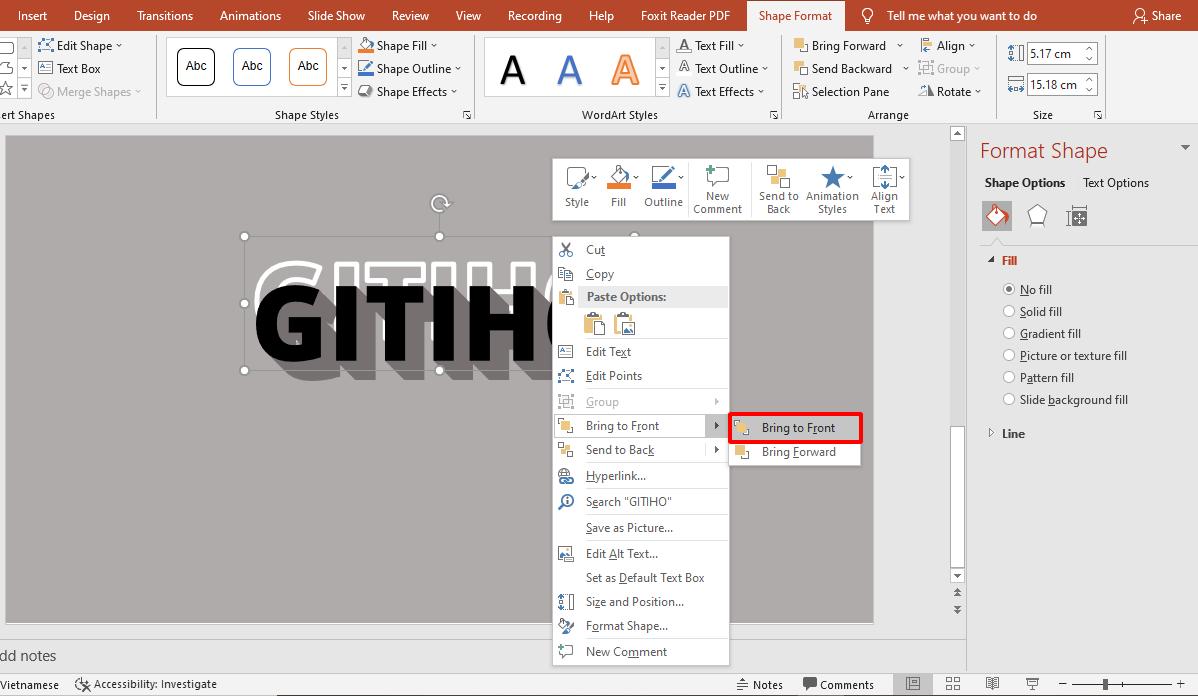Image resolution: width=1198 pixels, height=696 pixels.
Task: Open Animation Styles from the mini toolbar
Action: point(832,188)
